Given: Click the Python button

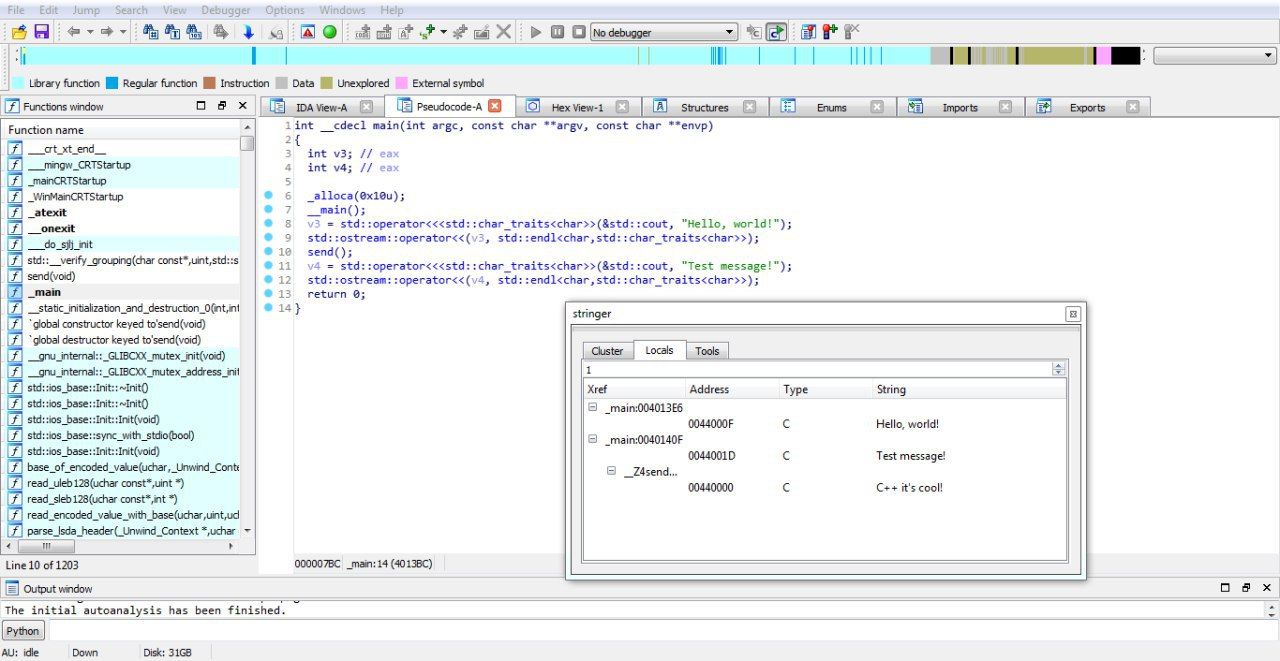Looking at the screenshot, I should (22, 631).
